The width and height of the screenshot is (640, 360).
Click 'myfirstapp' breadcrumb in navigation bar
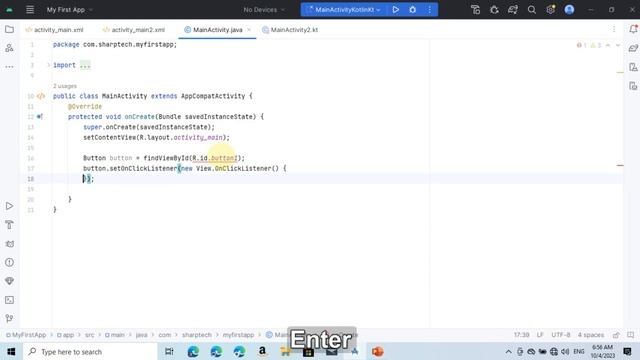pyautogui.click(x=238, y=335)
